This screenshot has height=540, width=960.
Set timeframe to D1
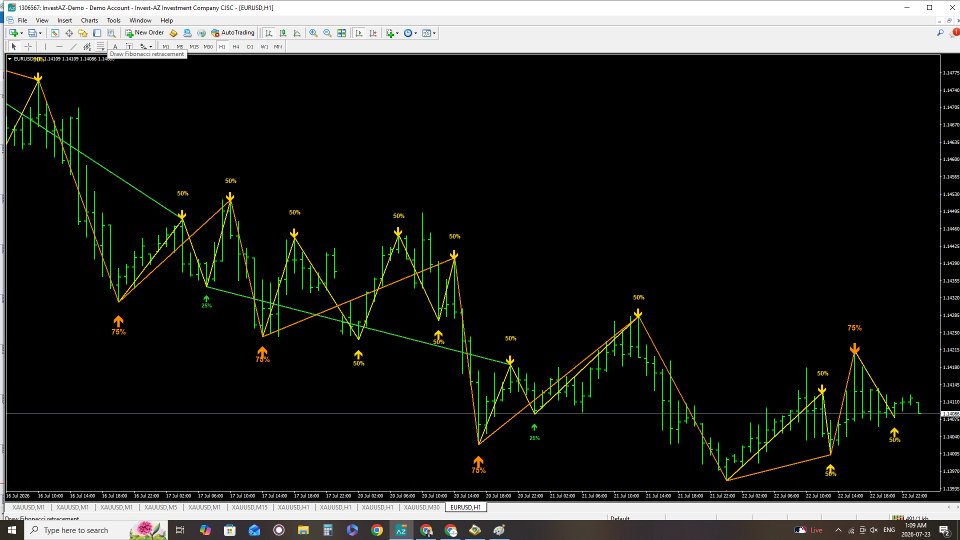point(250,47)
